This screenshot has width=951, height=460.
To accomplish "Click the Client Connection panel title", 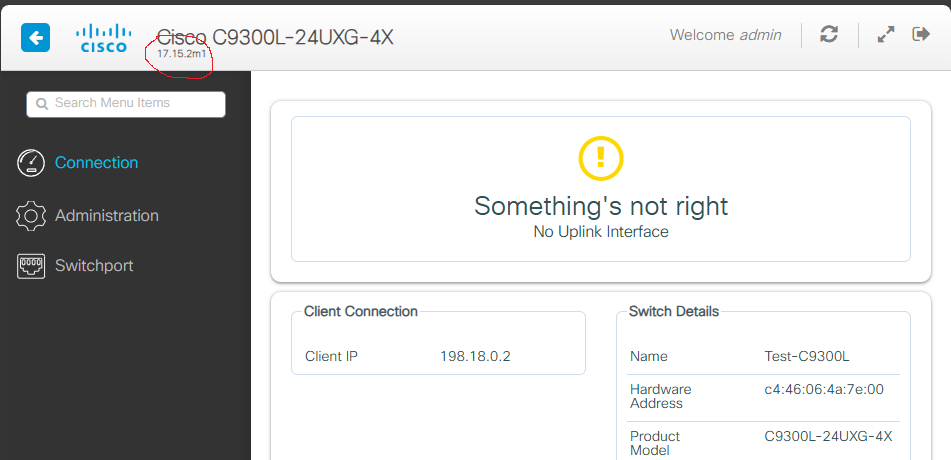I will point(360,312).
